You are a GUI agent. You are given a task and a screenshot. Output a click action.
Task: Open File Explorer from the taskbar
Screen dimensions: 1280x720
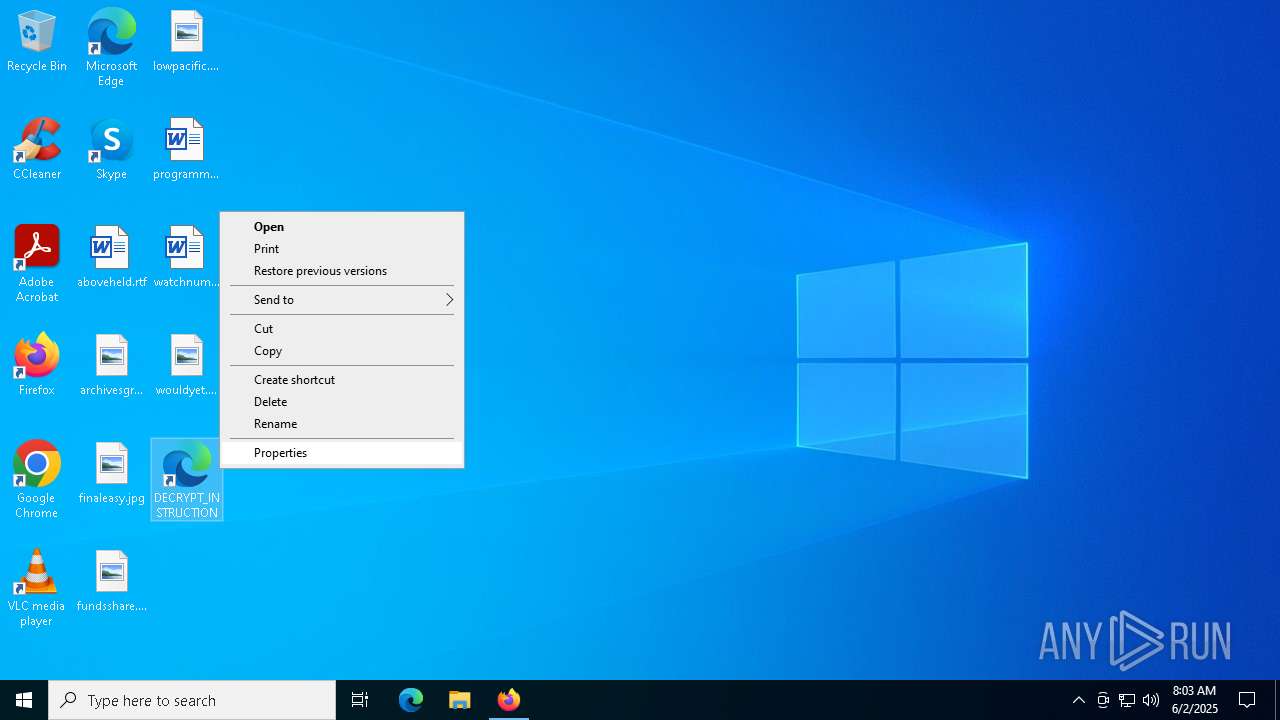pos(460,700)
